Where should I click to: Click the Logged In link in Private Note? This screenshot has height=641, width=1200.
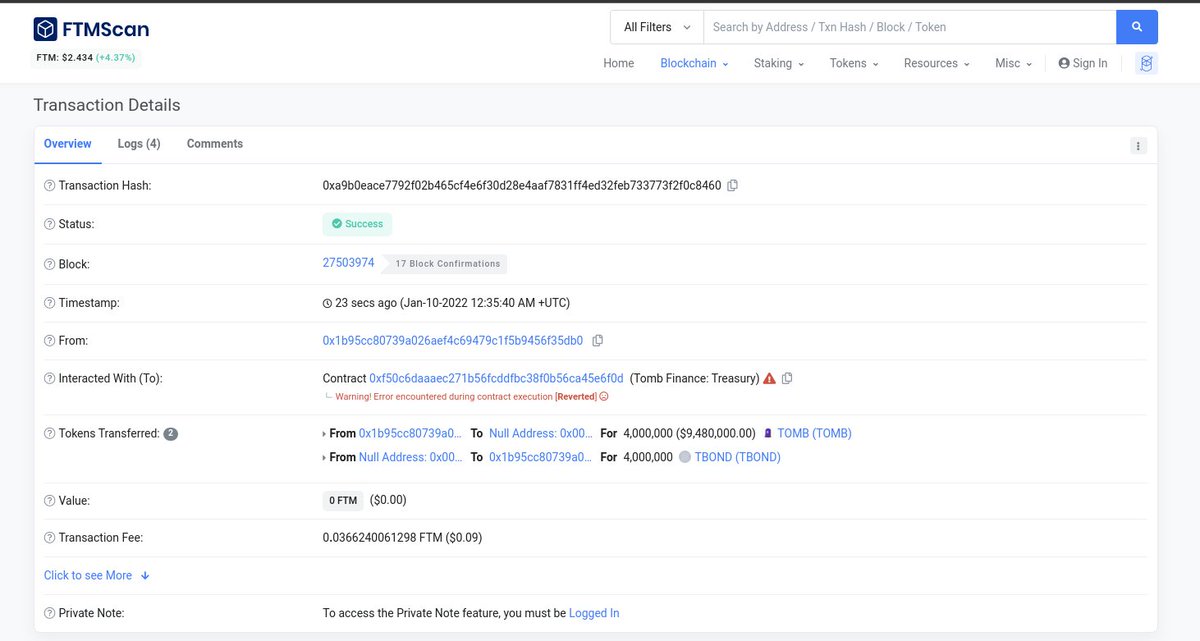[593, 612]
